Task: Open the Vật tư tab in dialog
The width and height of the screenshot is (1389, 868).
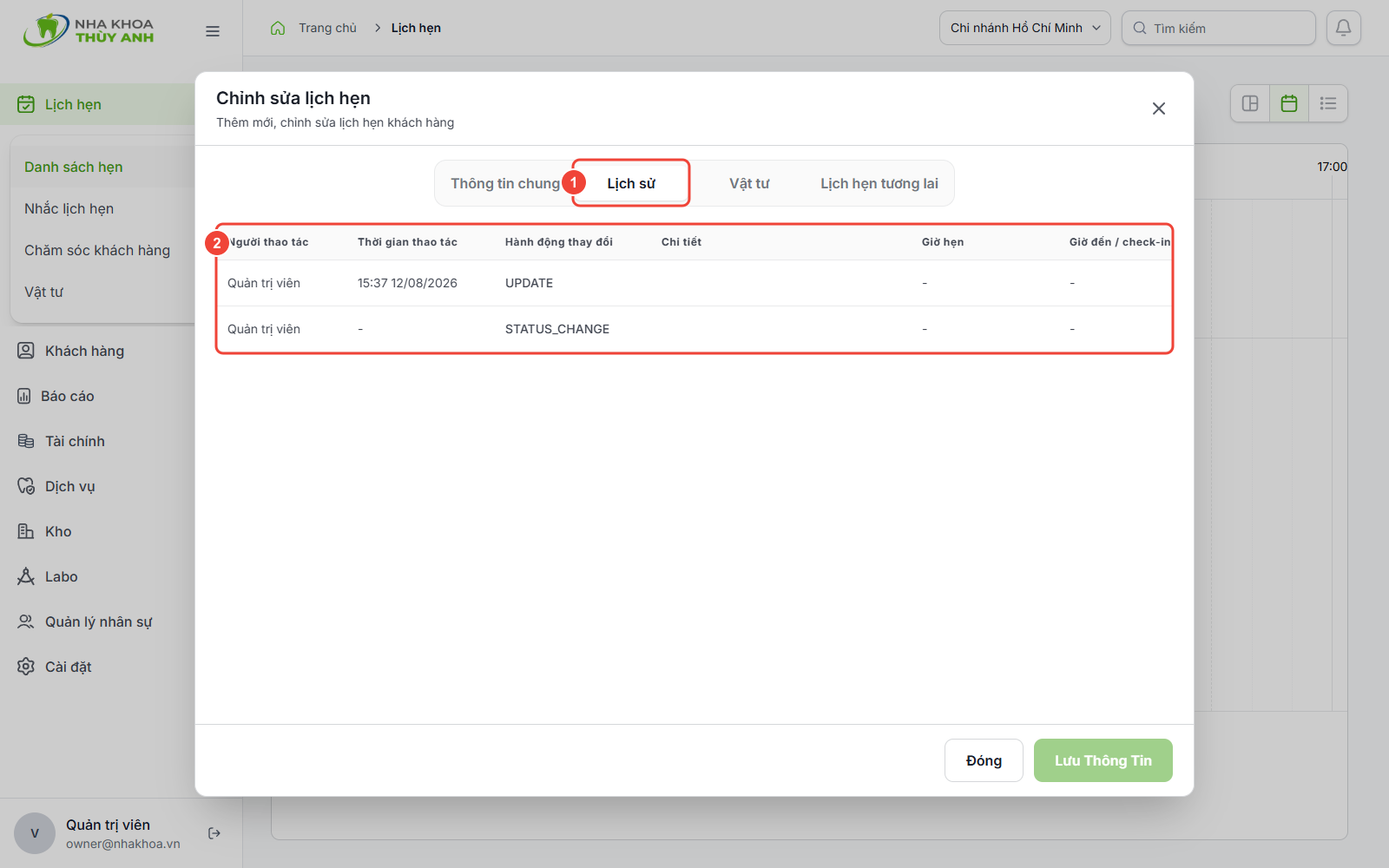Action: click(749, 183)
